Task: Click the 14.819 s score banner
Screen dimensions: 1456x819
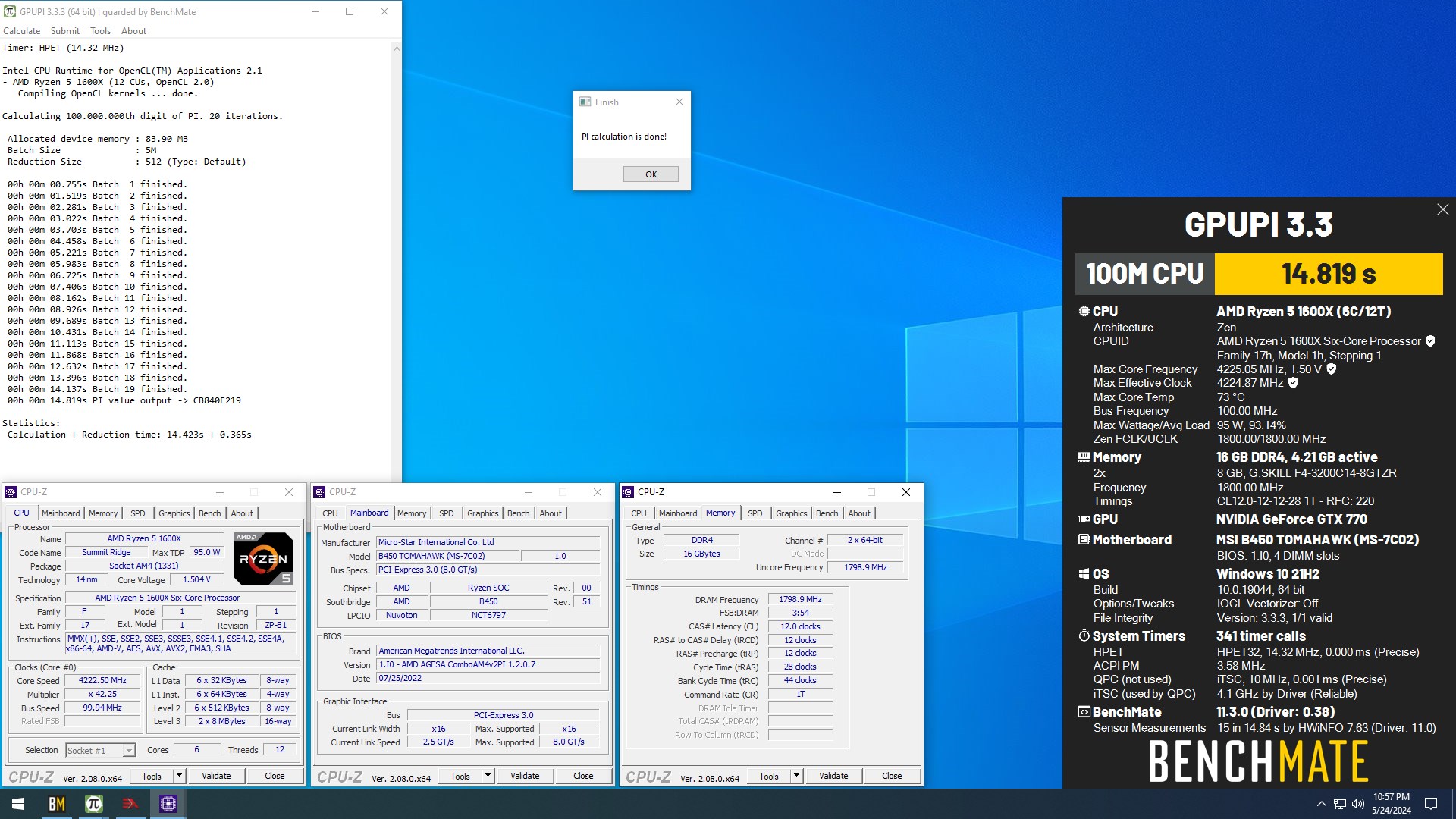Action: (1329, 274)
